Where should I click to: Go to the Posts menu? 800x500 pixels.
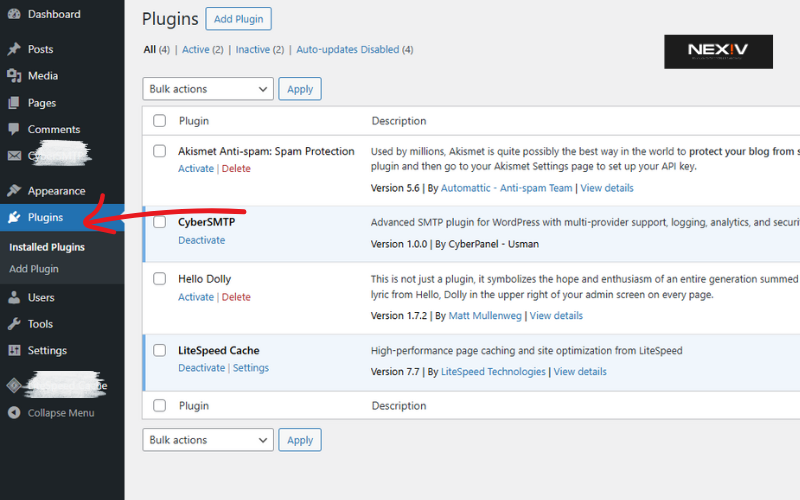pos(40,49)
